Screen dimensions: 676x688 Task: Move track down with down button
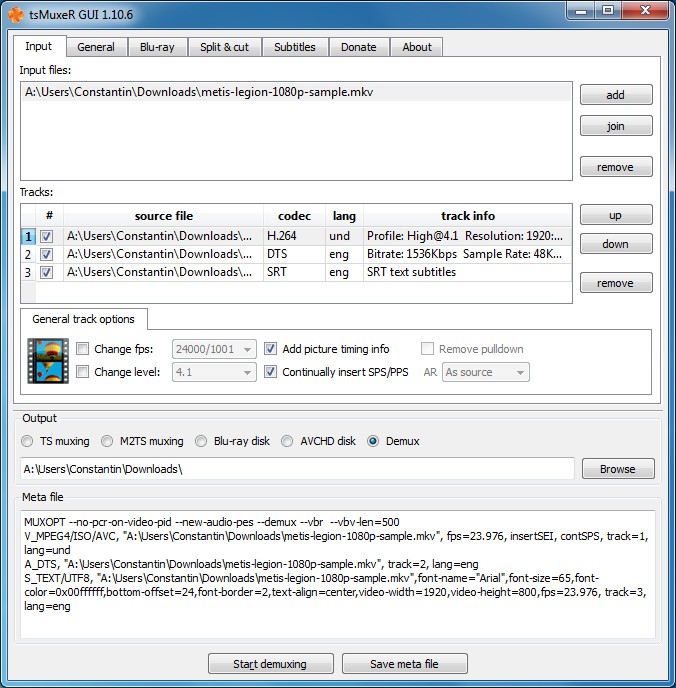tap(616, 244)
